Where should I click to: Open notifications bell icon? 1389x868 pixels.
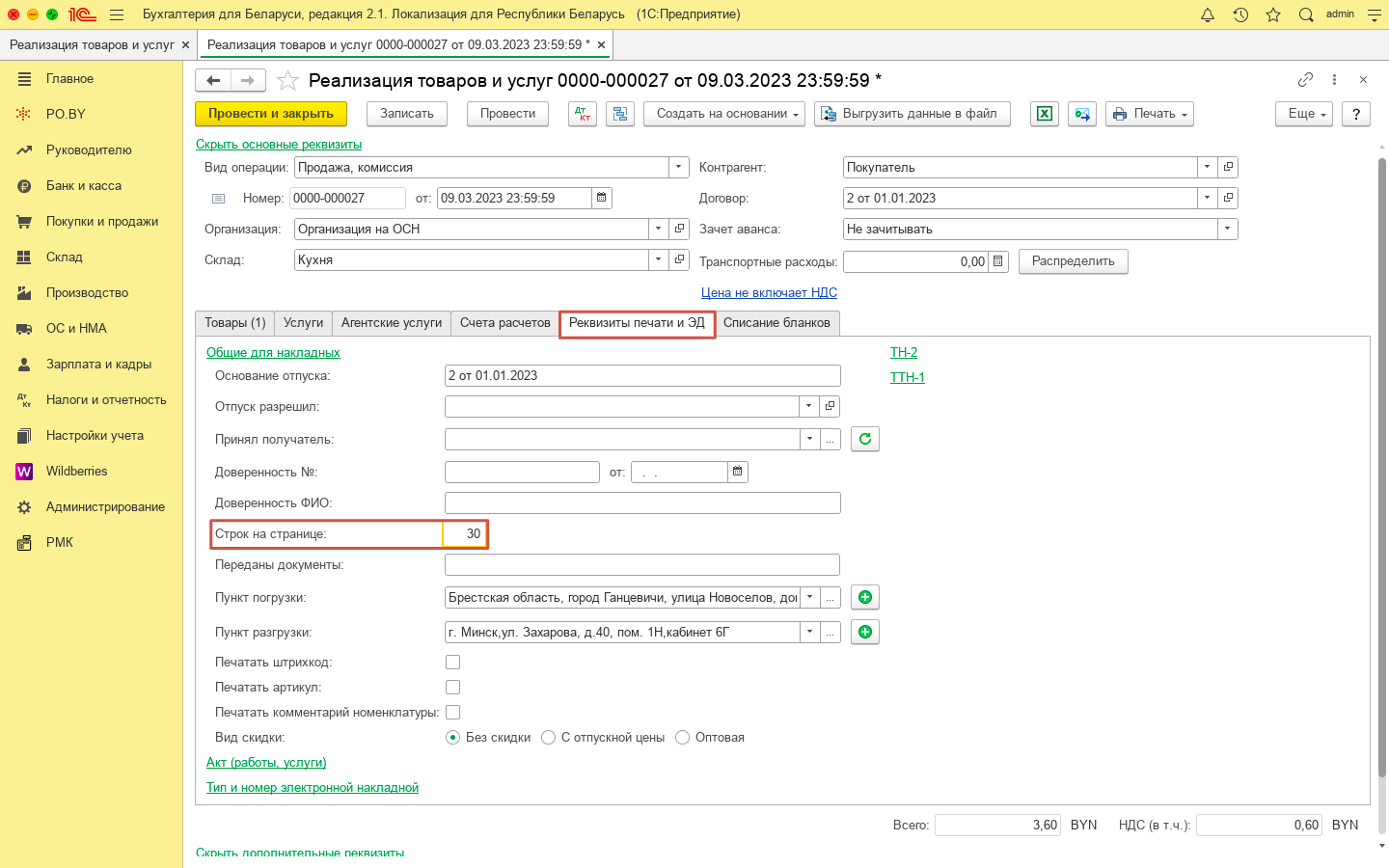point(1208,14)
